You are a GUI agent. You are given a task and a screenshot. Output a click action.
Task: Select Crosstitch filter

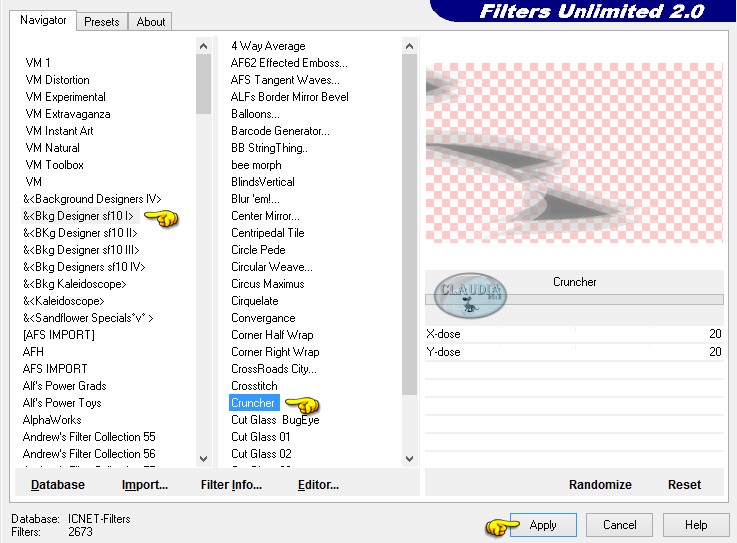254,386
